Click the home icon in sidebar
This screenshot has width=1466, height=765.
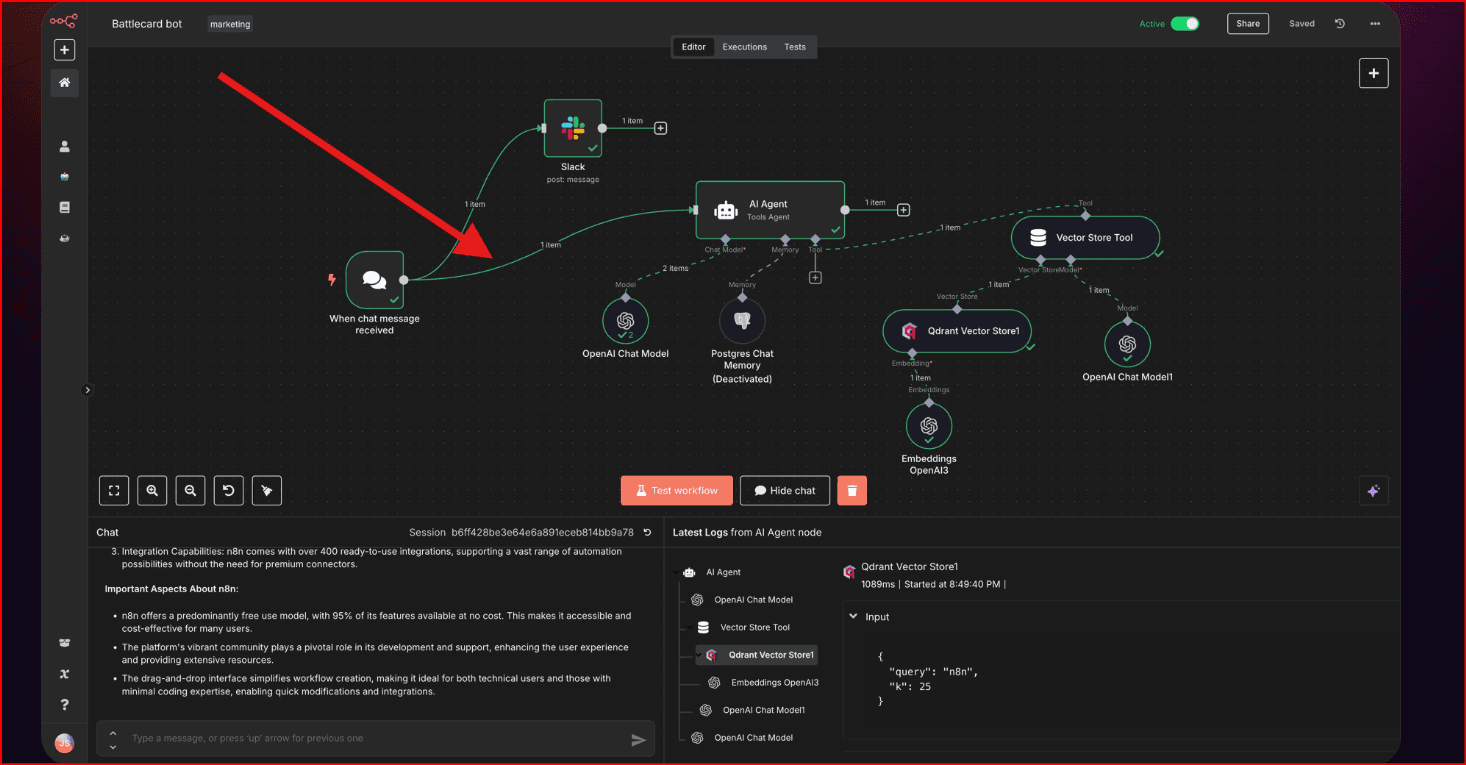coord(65,83)
